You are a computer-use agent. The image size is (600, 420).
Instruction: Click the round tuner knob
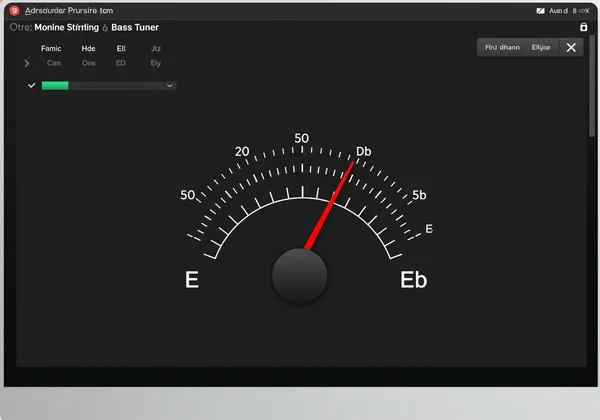[300, 276]
